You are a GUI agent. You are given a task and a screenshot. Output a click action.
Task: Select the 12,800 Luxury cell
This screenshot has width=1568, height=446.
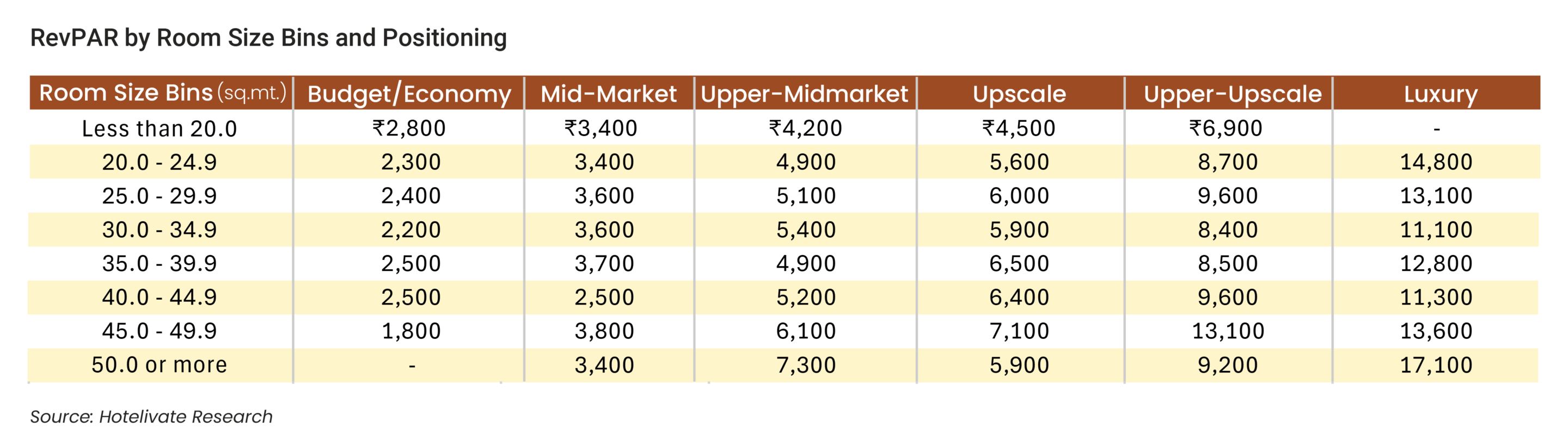pos(1436,263)
